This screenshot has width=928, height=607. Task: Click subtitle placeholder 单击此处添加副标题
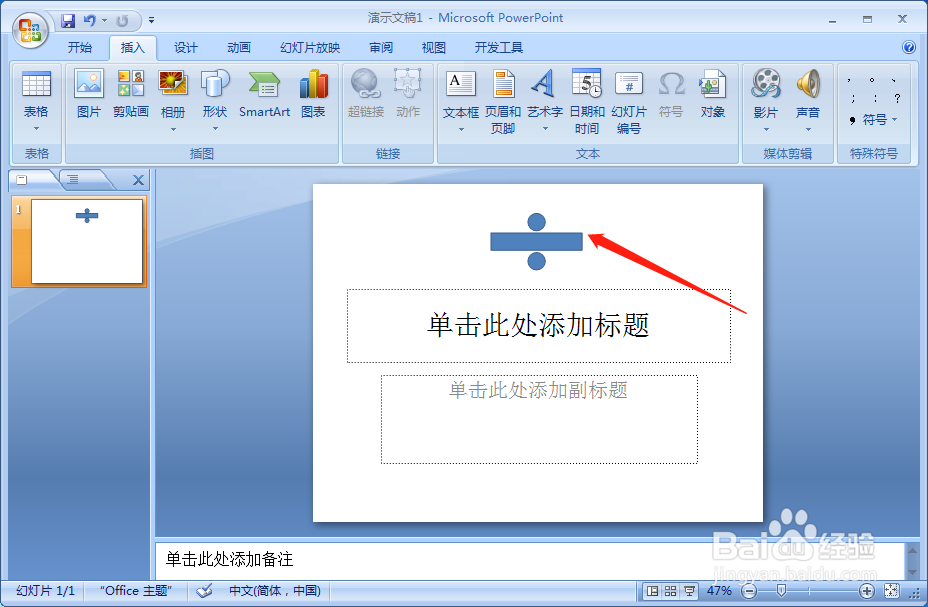coord(539,419)
